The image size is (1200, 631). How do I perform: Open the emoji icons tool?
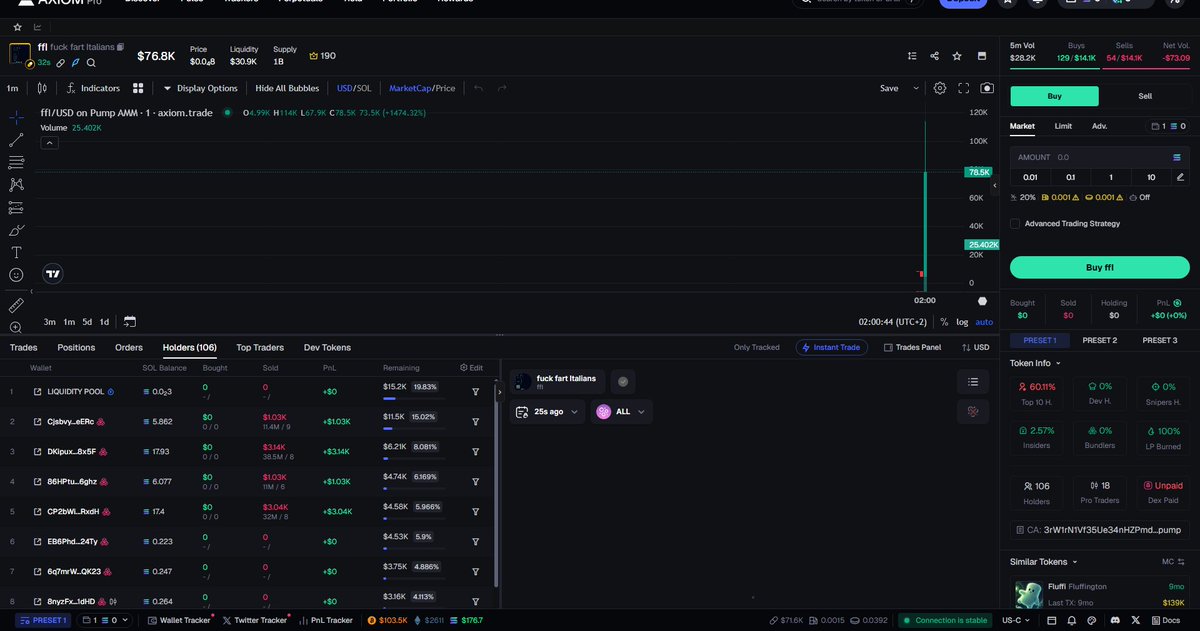point(16,275)
